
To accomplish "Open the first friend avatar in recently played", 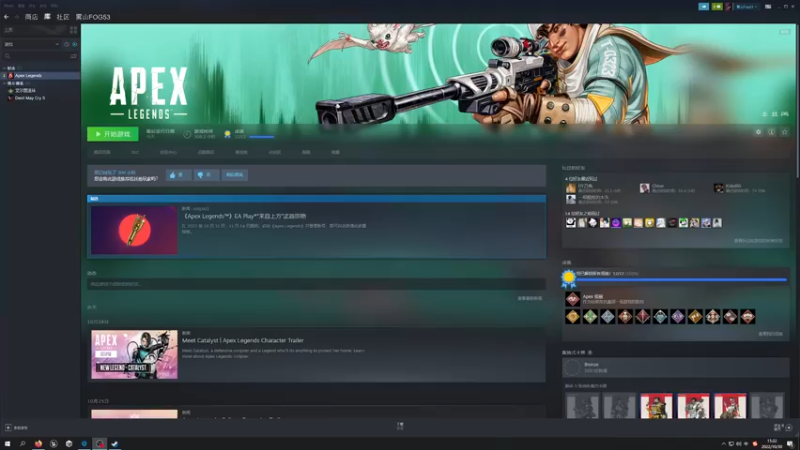I will tap(570, 188).
